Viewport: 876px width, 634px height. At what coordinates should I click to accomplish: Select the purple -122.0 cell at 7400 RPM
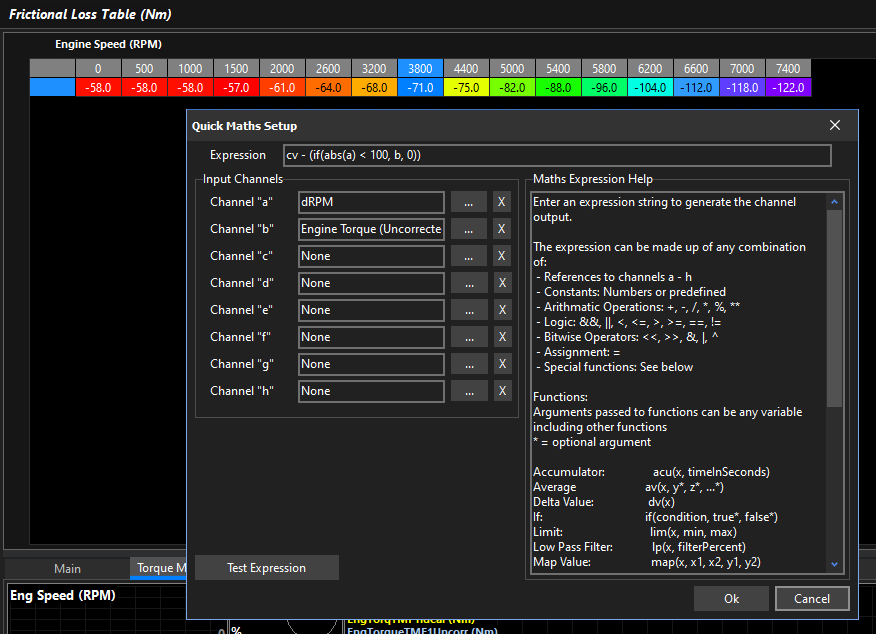pyautogui.click(x=788, y=87)
